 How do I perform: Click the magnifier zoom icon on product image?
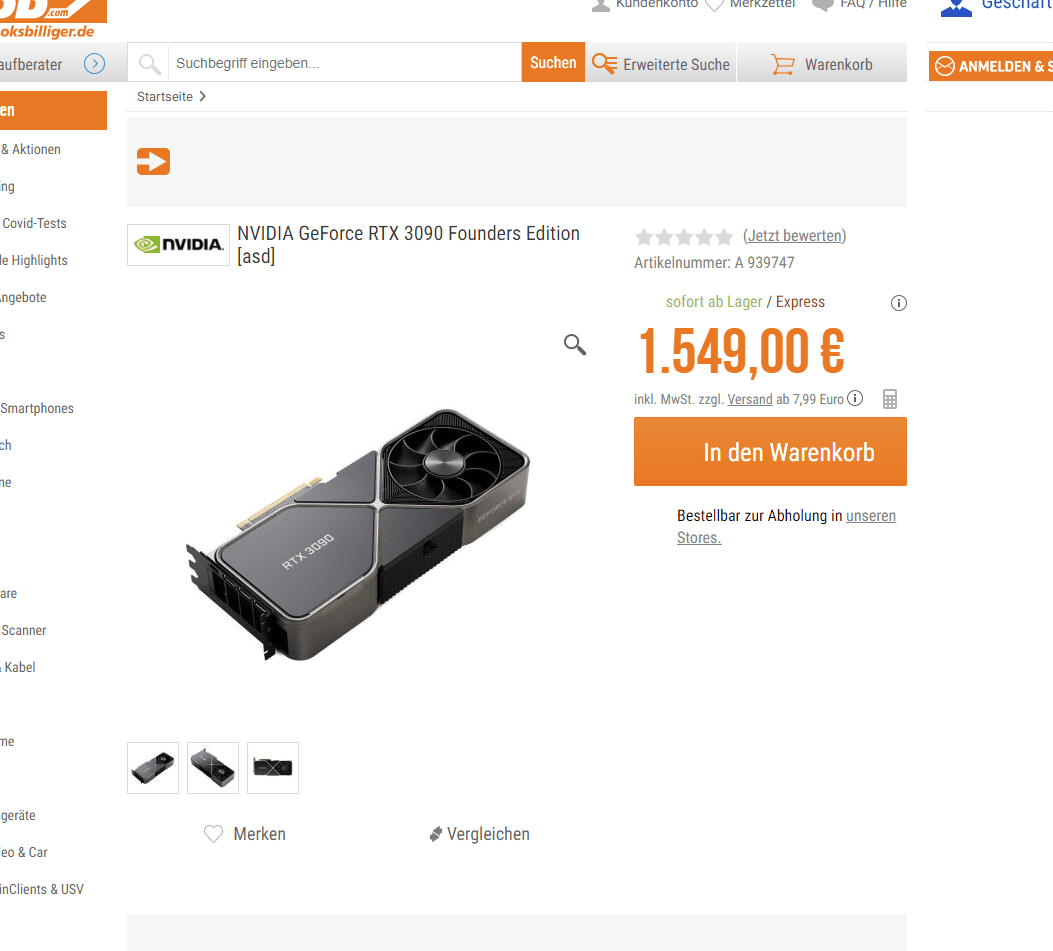(575, 345)
